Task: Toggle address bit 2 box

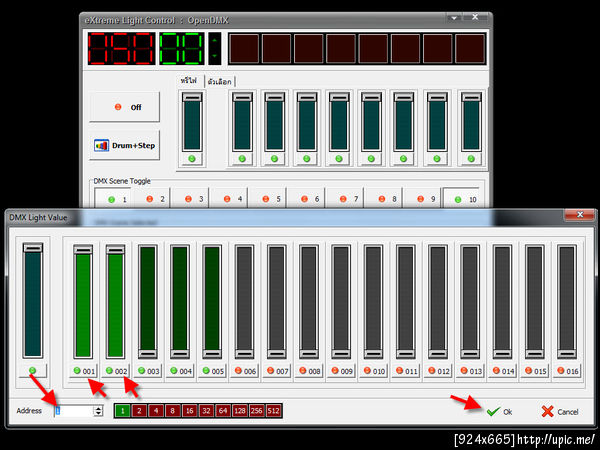Action: tap(139, 411)
